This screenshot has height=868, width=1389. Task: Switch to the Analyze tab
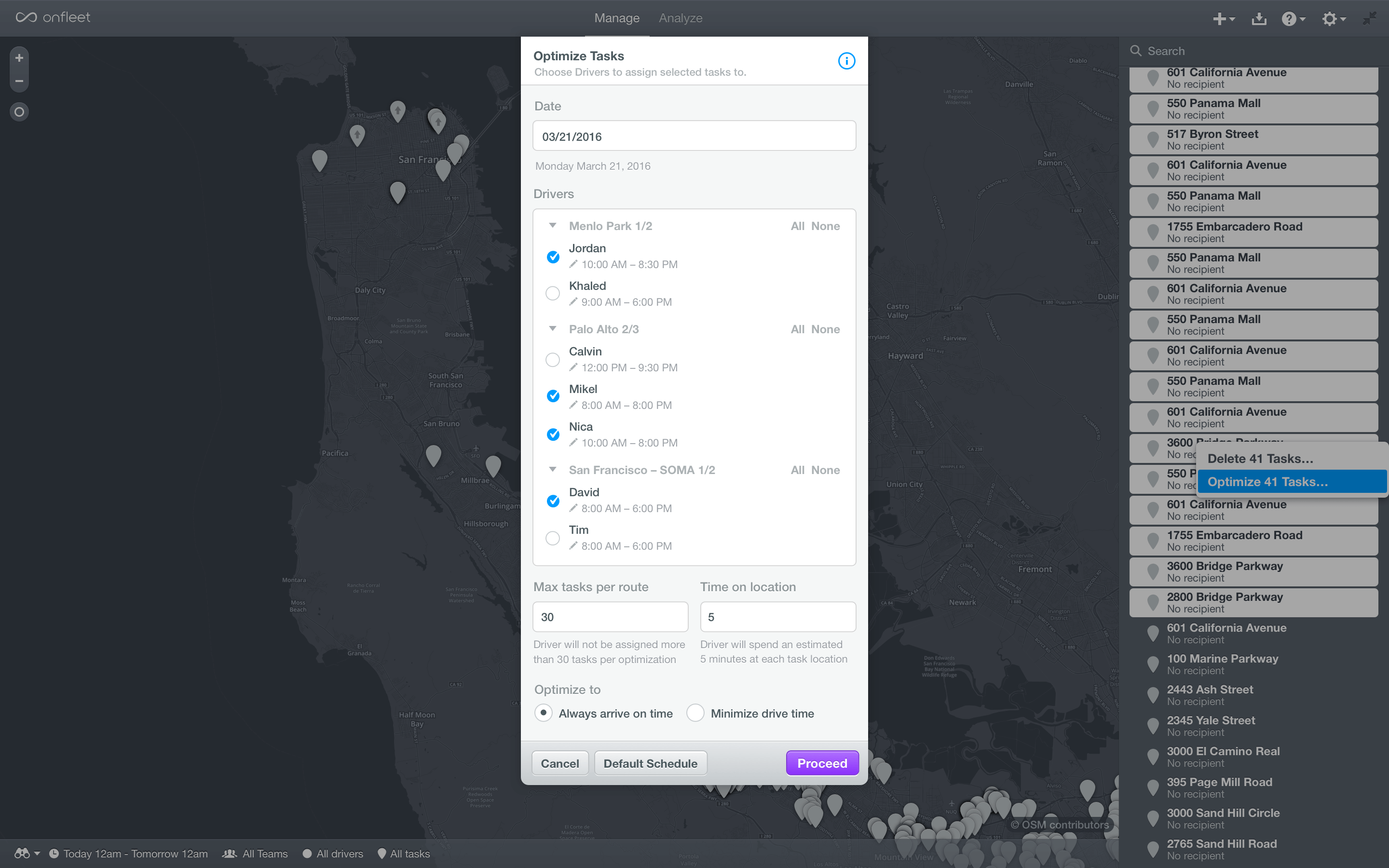click(680, 18)
